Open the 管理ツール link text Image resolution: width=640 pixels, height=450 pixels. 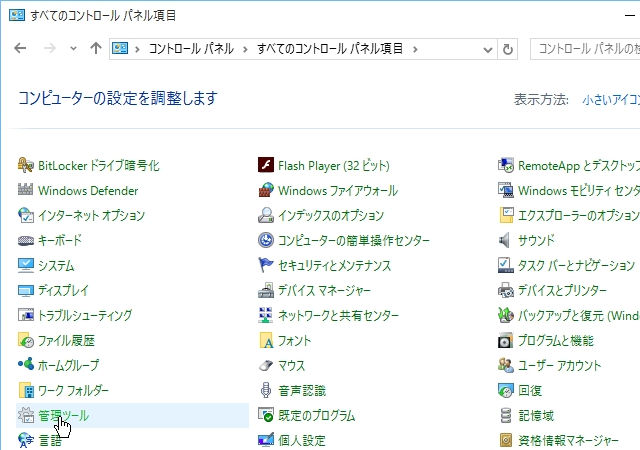tap(64, 415)
